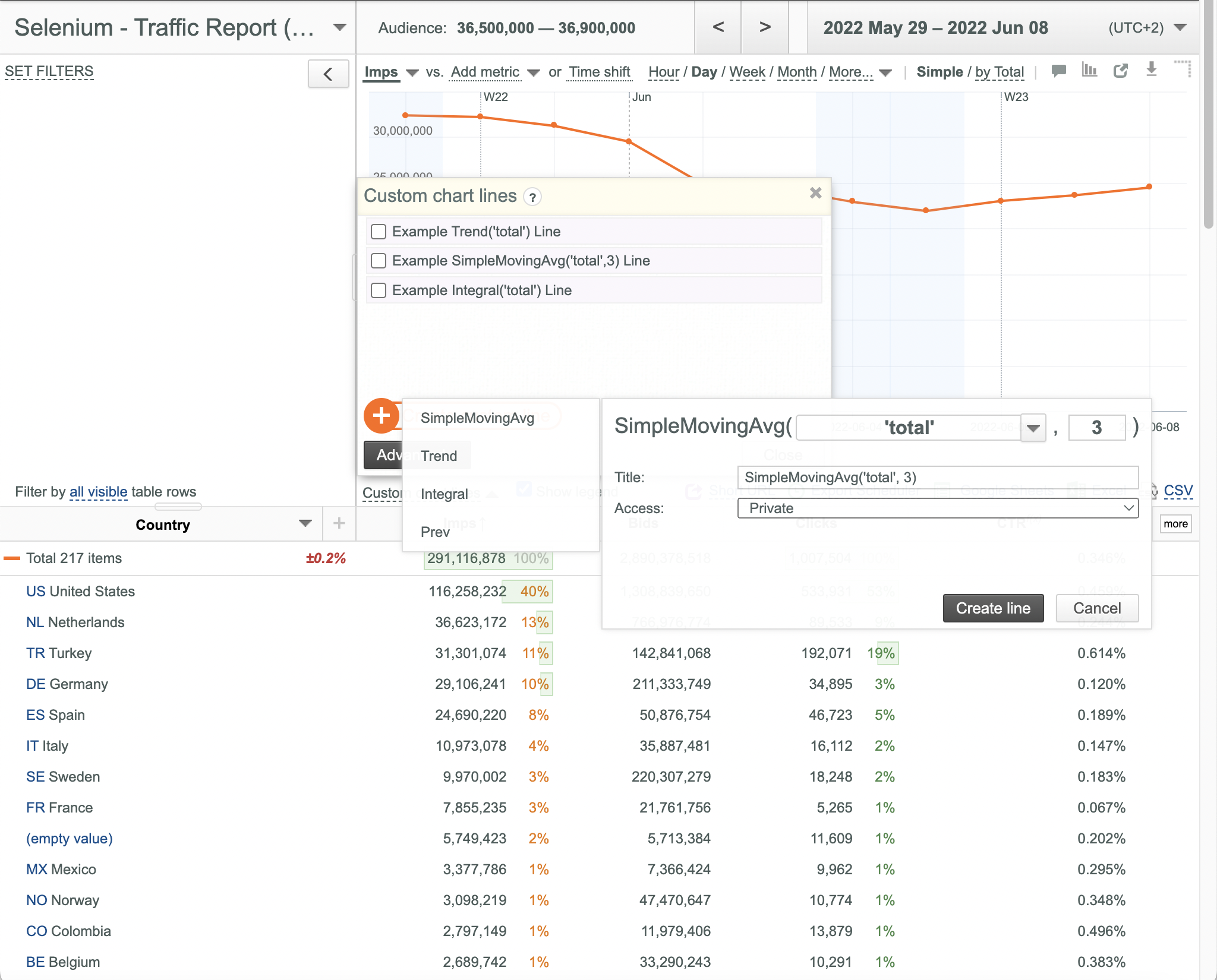Click the Create line button
The height and width of the screenshot is (980, 1217).
coord(993,608)
